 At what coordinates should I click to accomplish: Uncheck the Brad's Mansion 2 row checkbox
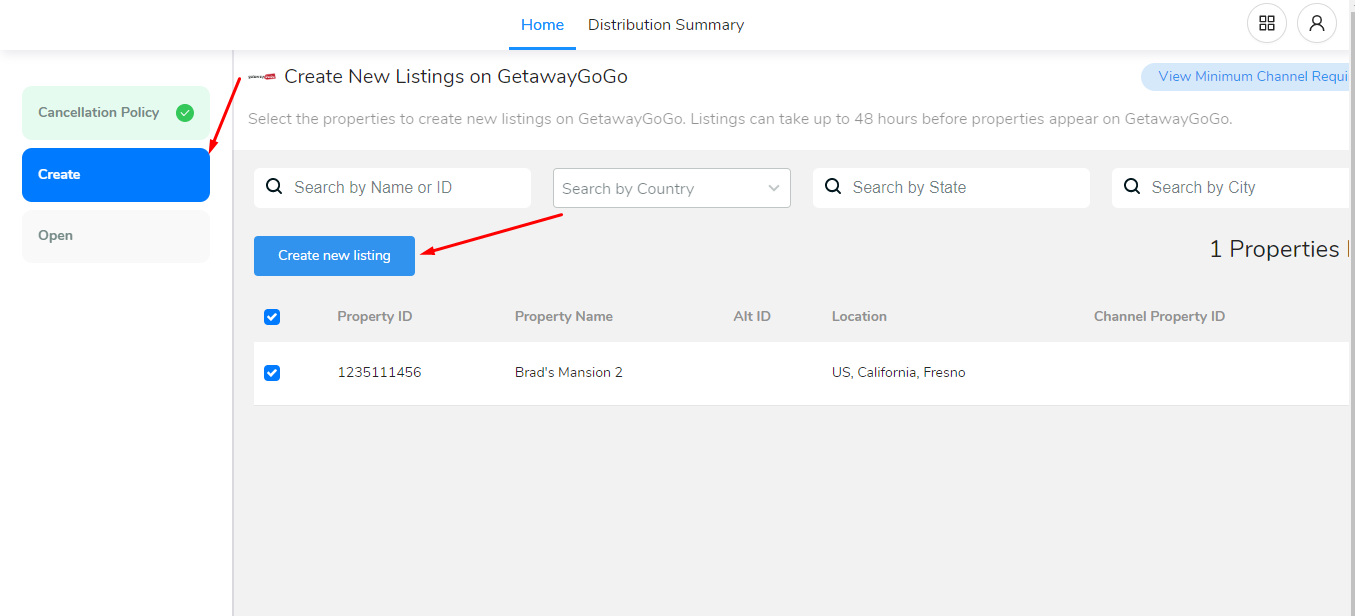[x=272, y=373]
